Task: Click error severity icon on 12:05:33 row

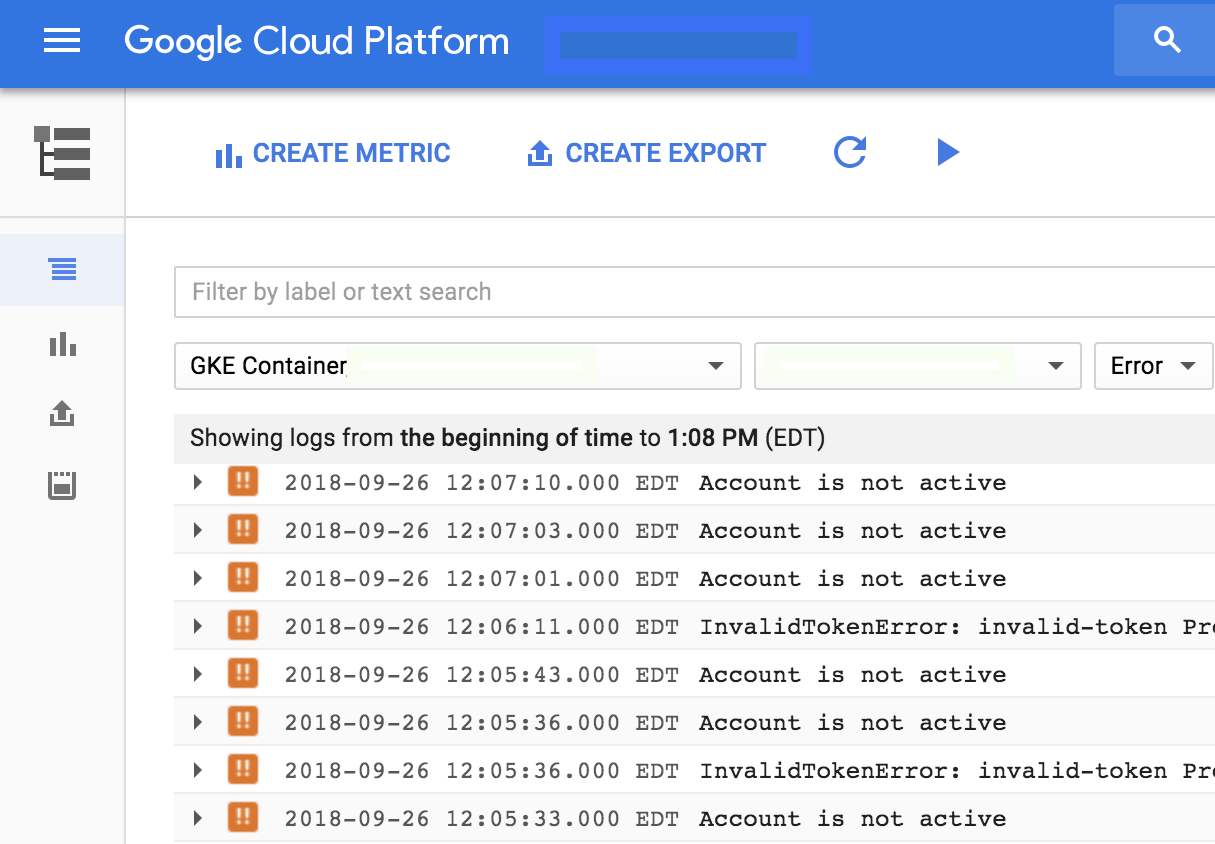Action: tap(242, 818)
